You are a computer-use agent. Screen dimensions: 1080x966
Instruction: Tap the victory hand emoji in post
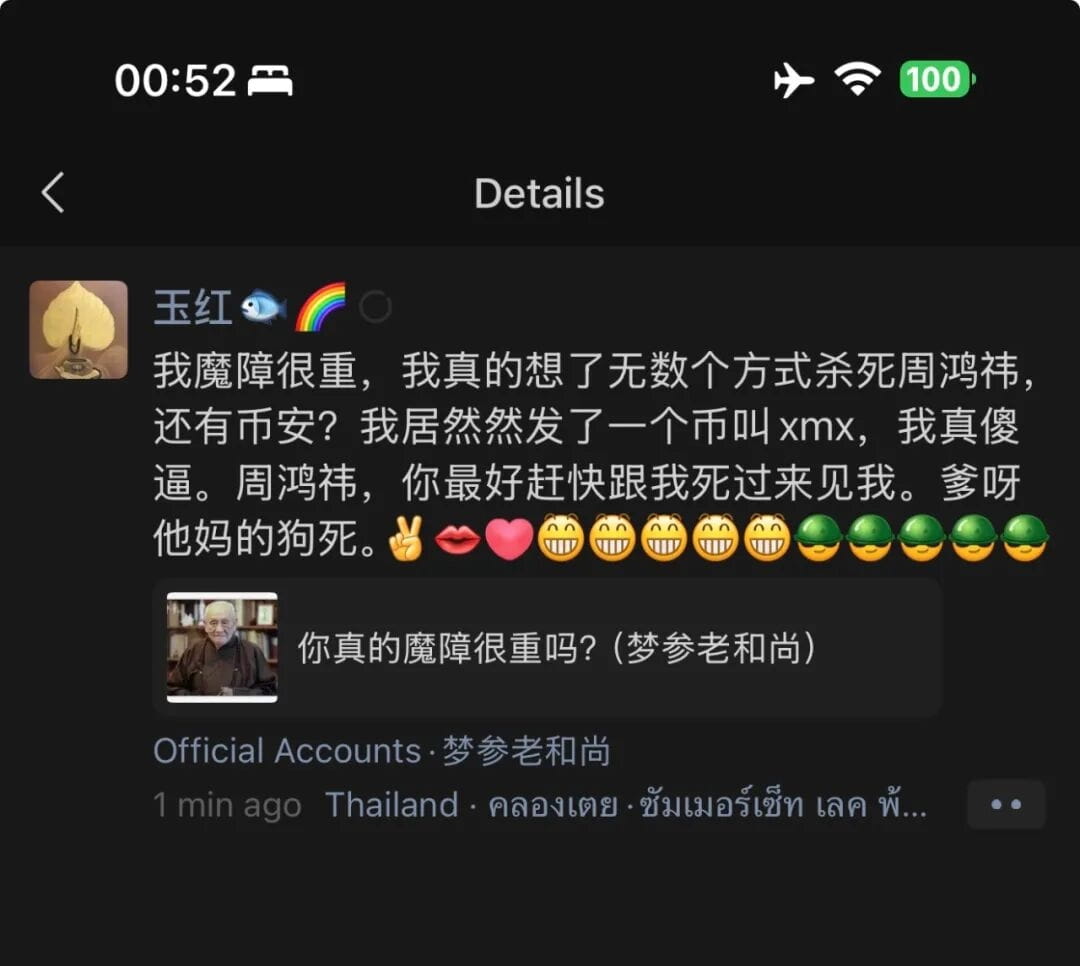coord(406,538)
